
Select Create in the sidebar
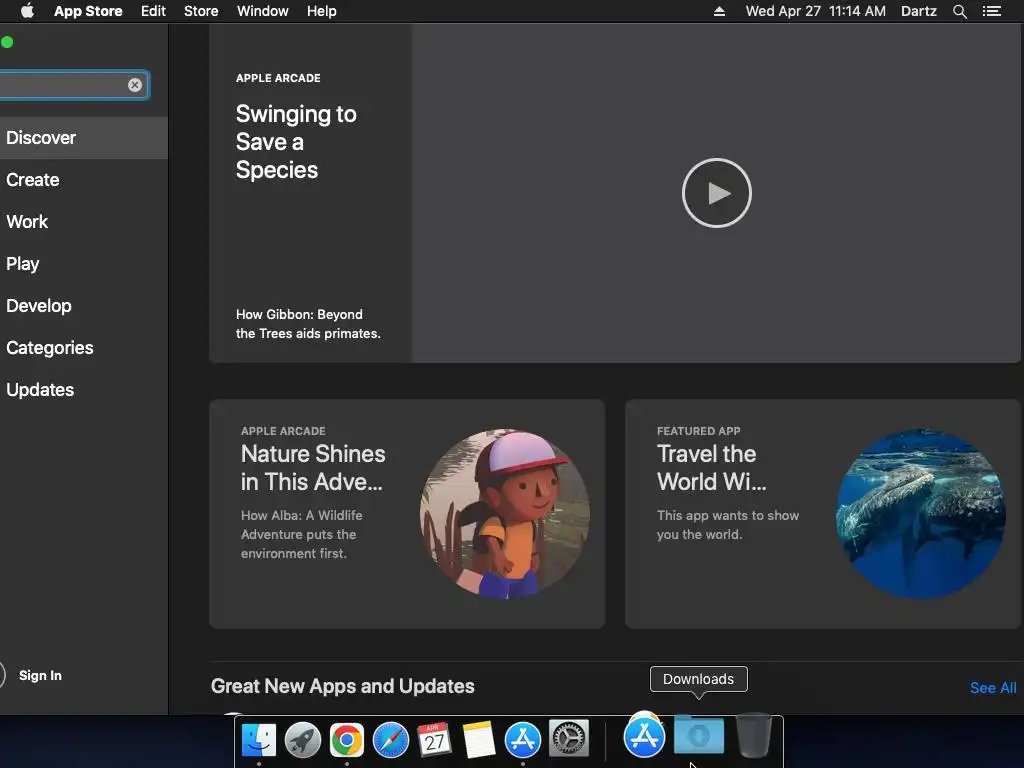click(84, 180)
